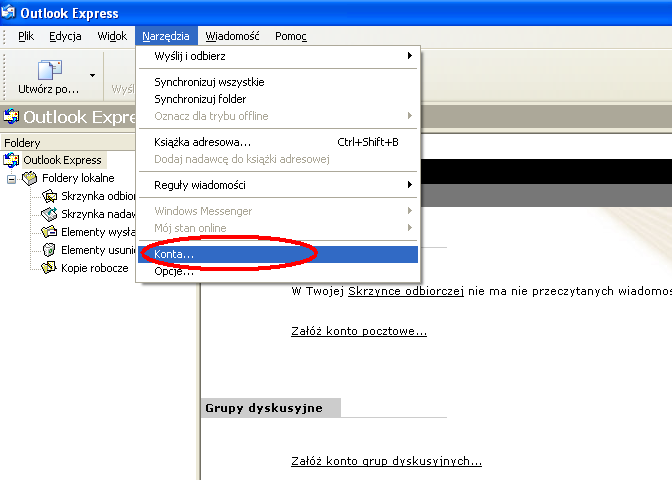This screenshot has width=672, height=480.
Task: Select Outlook Express in the folder tree
Action: [62, 160]
